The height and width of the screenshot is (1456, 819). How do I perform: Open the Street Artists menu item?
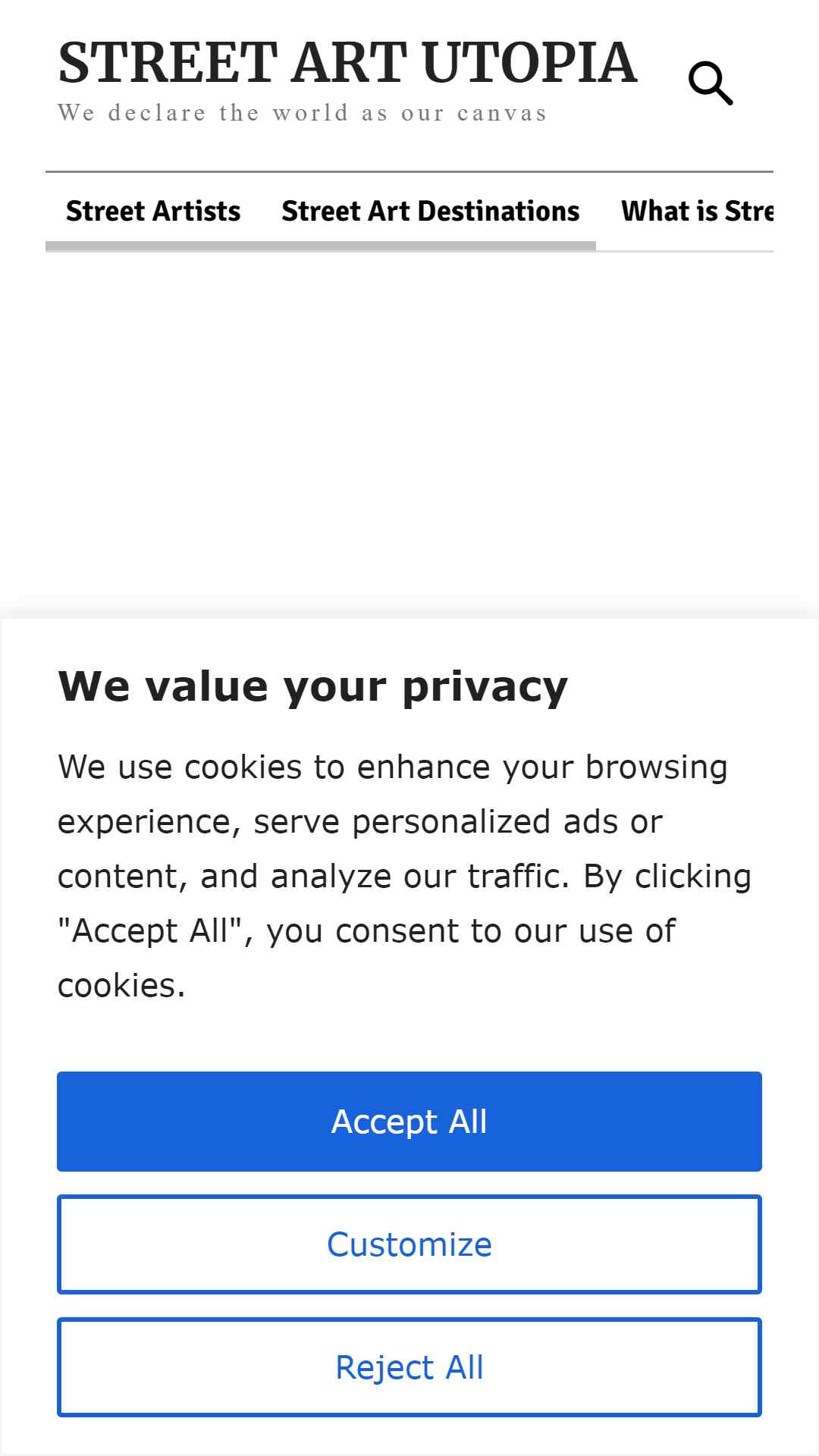[153, 211]
